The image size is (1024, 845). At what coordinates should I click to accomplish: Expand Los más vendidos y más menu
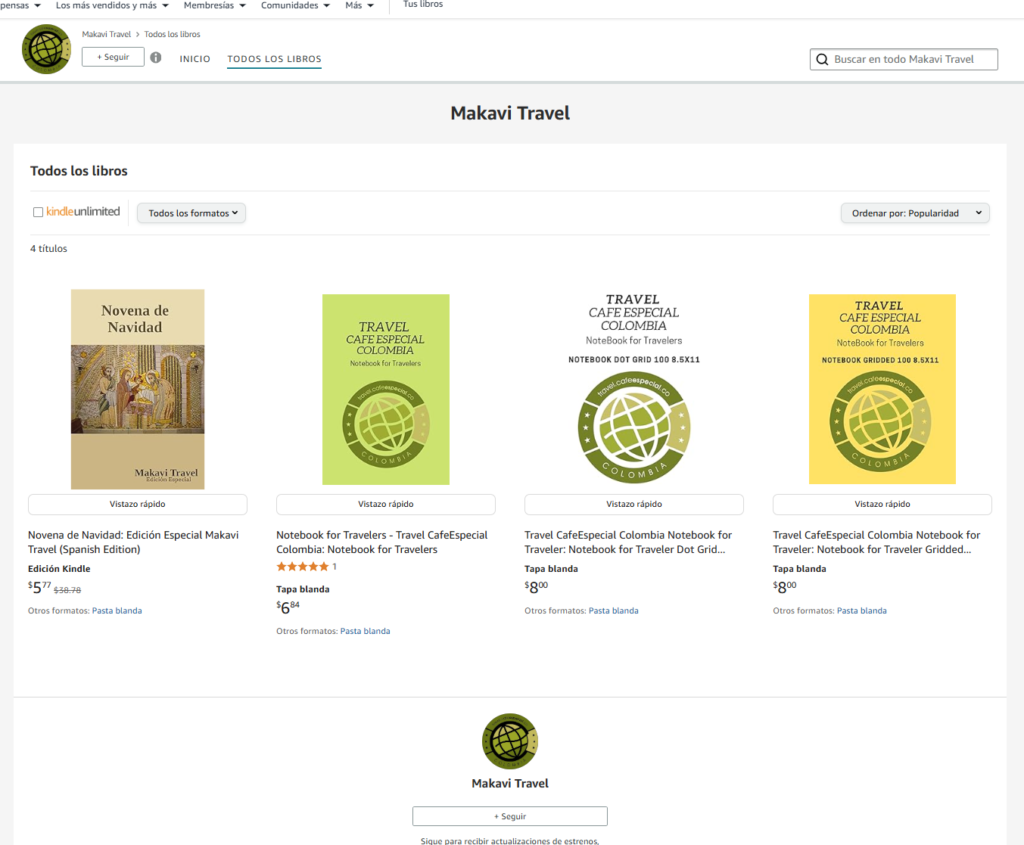(112, 5)
